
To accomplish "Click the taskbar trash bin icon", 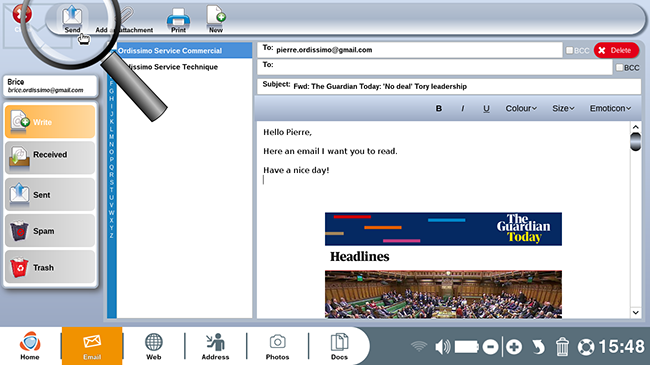I will pos(562,347).
